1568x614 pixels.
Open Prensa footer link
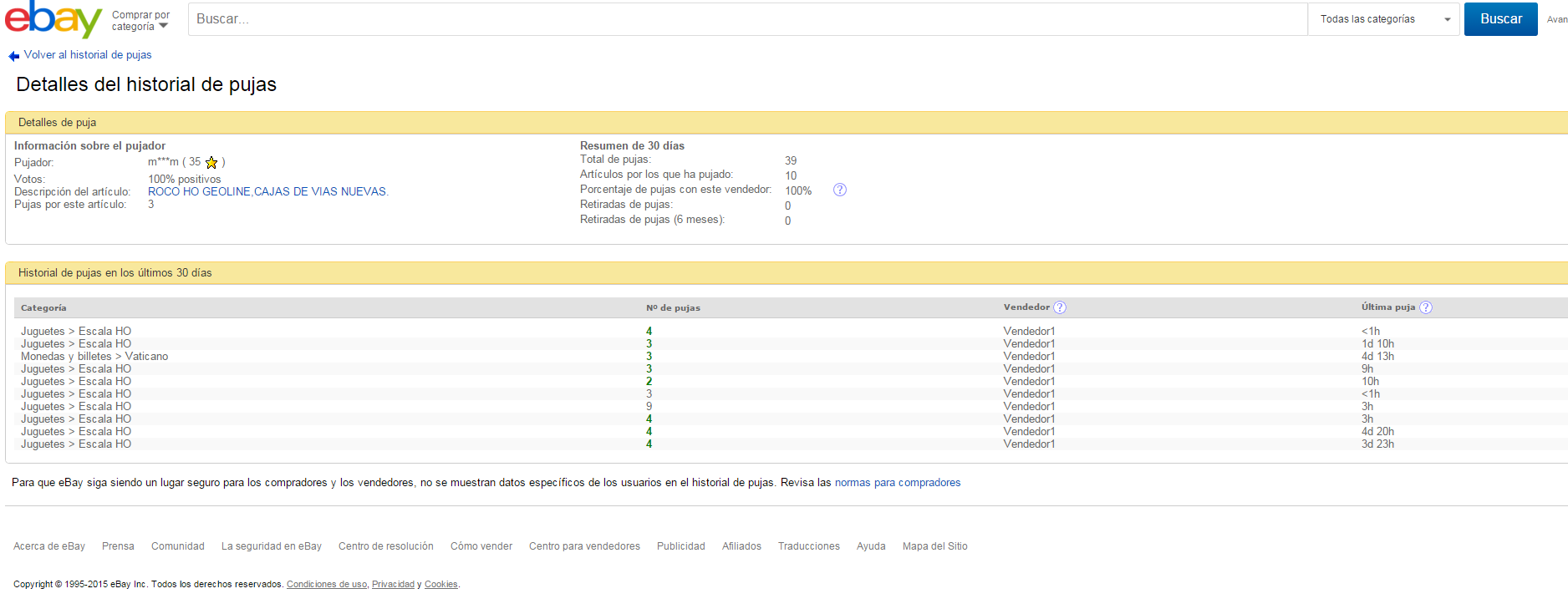pyautogui.click(x=118, y=546)
